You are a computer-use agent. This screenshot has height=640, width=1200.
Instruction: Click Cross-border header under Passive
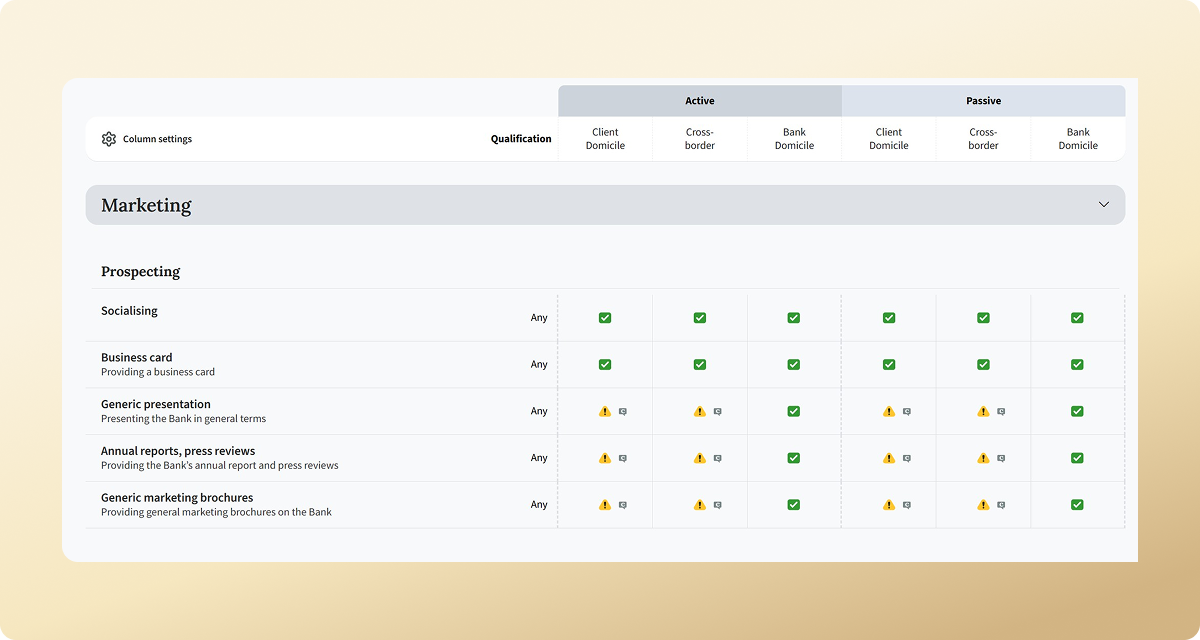click(x=983, y=139)
